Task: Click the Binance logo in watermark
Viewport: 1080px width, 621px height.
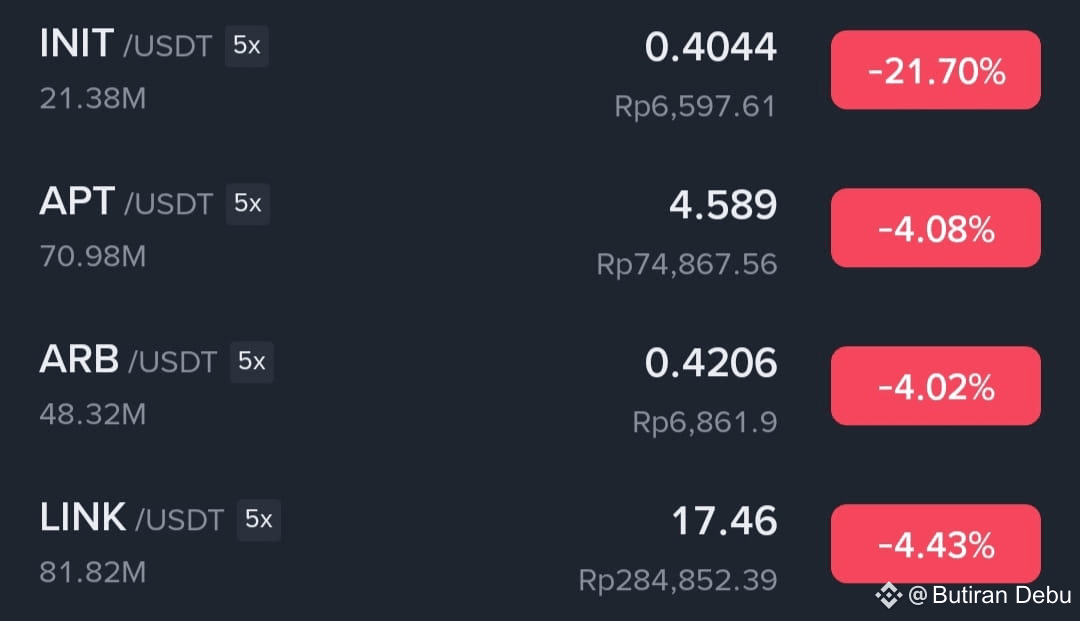Action: [889, 595]
